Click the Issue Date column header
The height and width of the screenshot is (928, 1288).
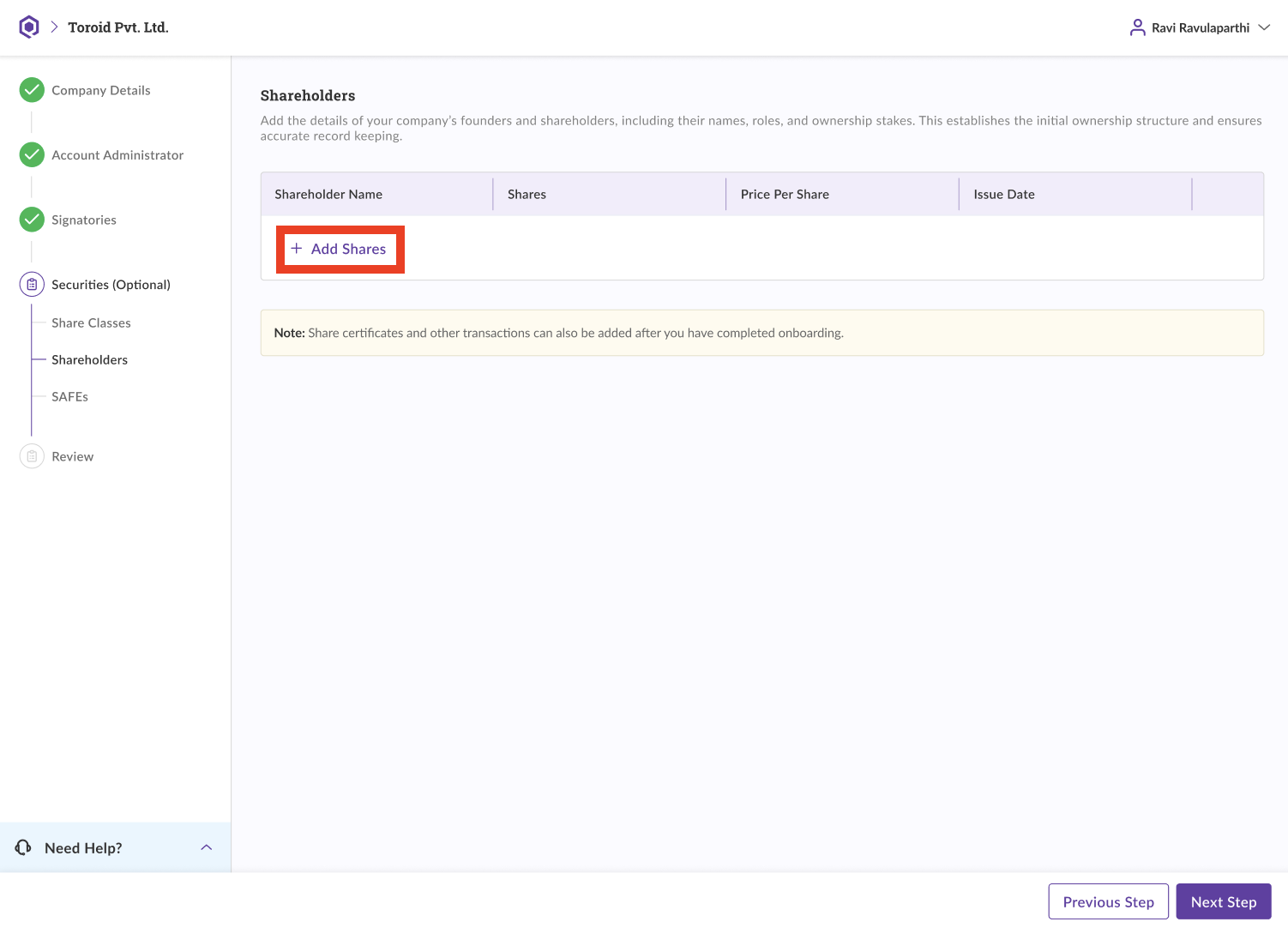[x=1004, y=195]
